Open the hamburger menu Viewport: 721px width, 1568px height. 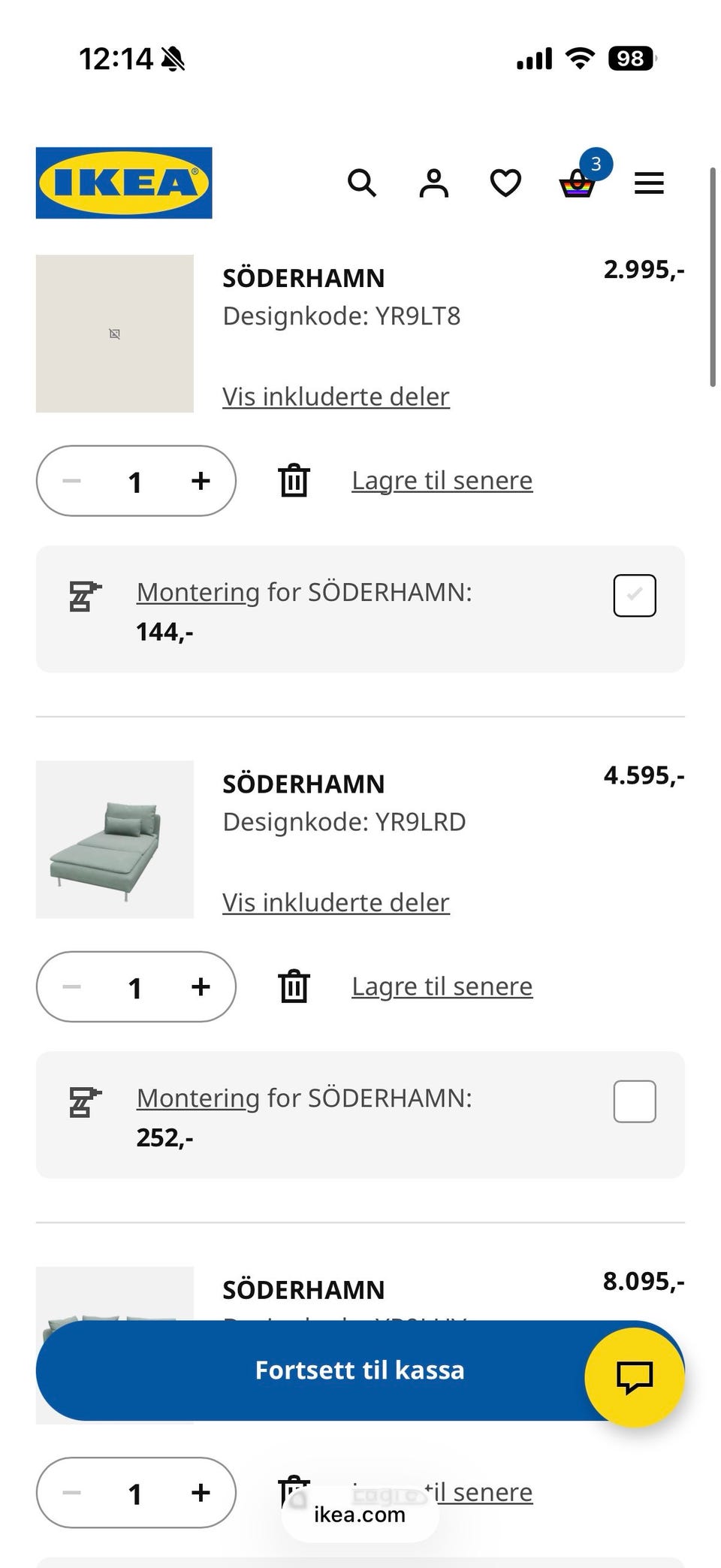[649, 183]
